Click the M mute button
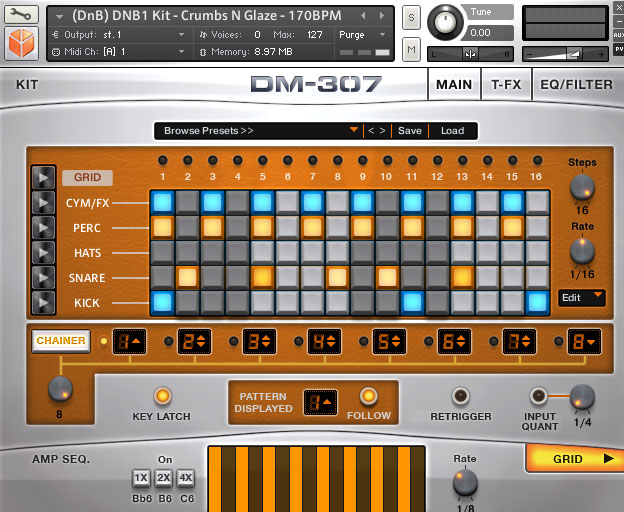The height and width of the screenshot is (512, 624). coord(411,49)
